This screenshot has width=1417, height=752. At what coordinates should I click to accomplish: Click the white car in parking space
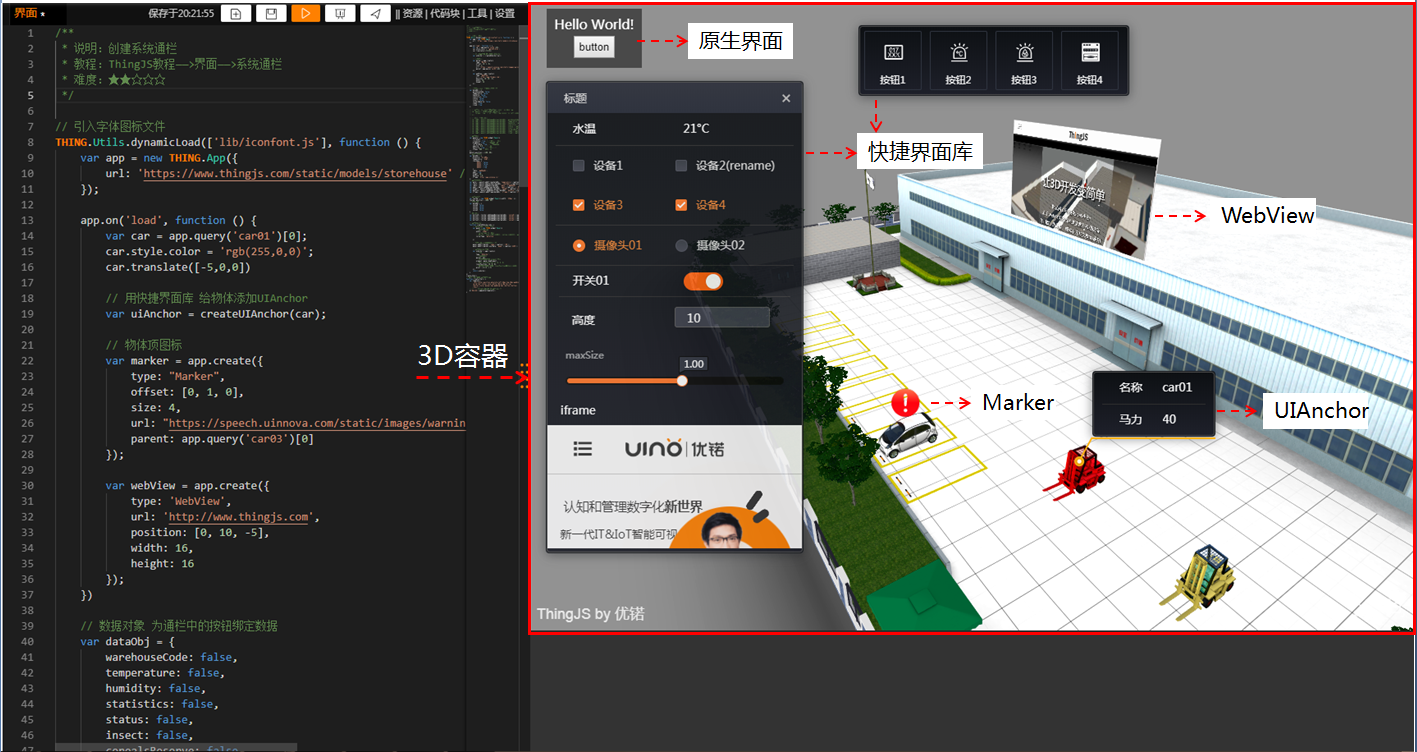pyautogui.click(x=907, y=436)
